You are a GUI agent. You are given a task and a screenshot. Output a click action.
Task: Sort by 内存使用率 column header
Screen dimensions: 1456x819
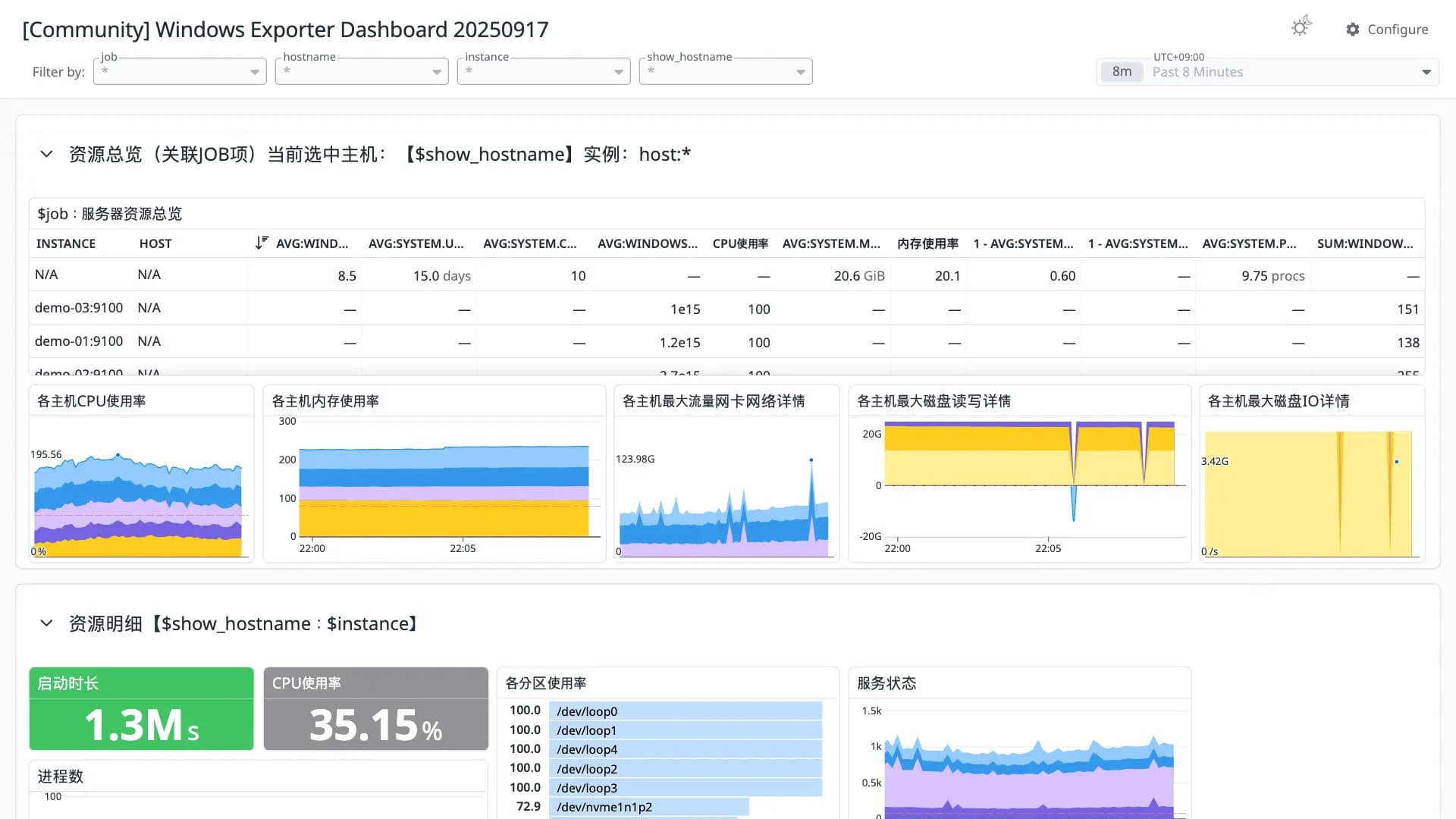pyautogui.click(x=927, y=243)
